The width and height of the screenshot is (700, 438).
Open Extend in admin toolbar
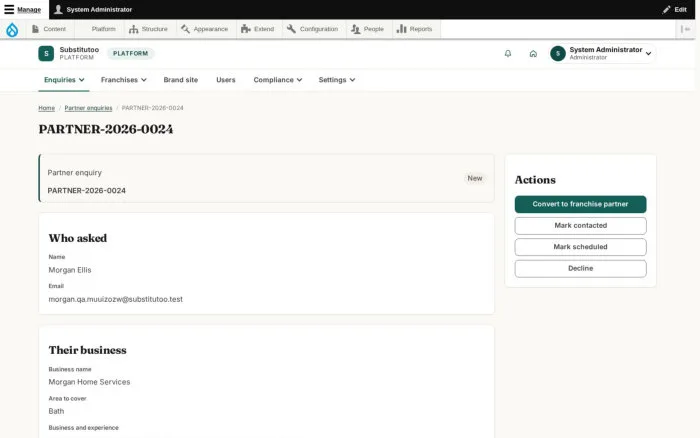point(258,29)
